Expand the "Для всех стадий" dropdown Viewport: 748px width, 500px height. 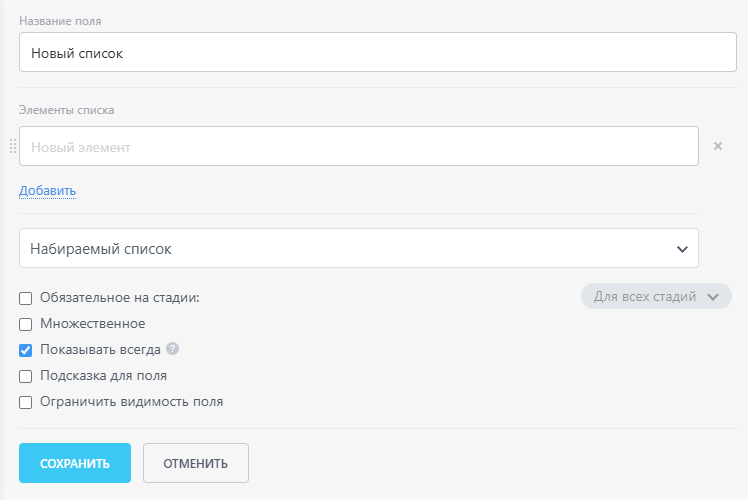tap(655, 297)
